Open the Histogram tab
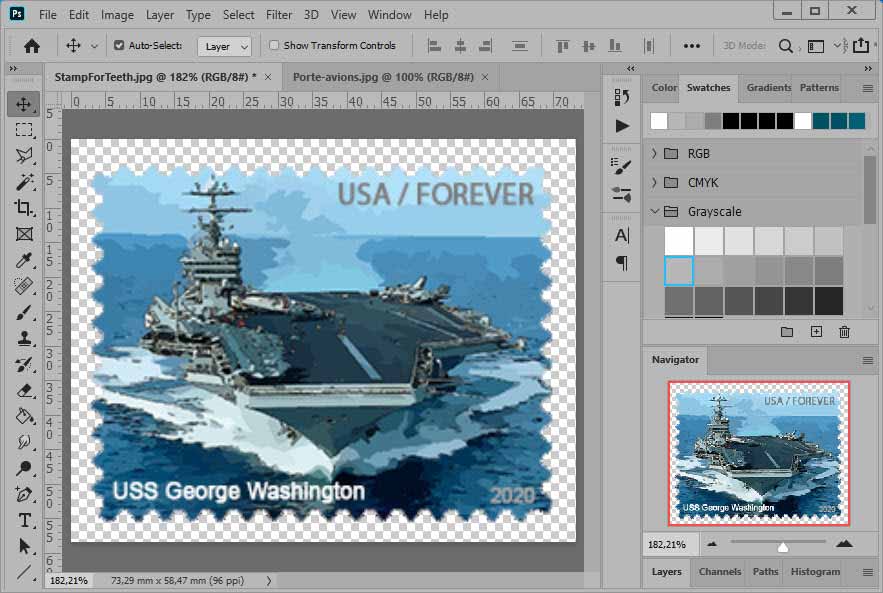Viewport: 883px width, 593px height. 815,572
